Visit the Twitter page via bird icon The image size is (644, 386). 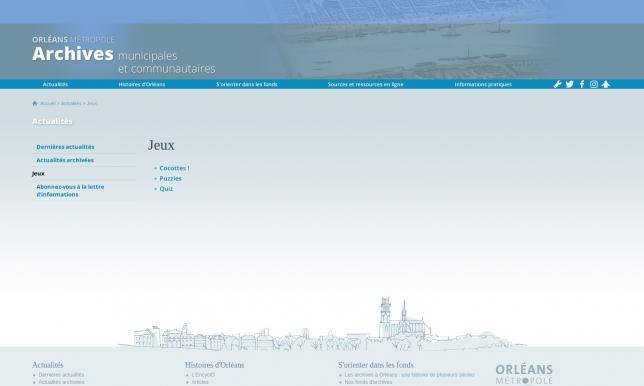point(570,84)
